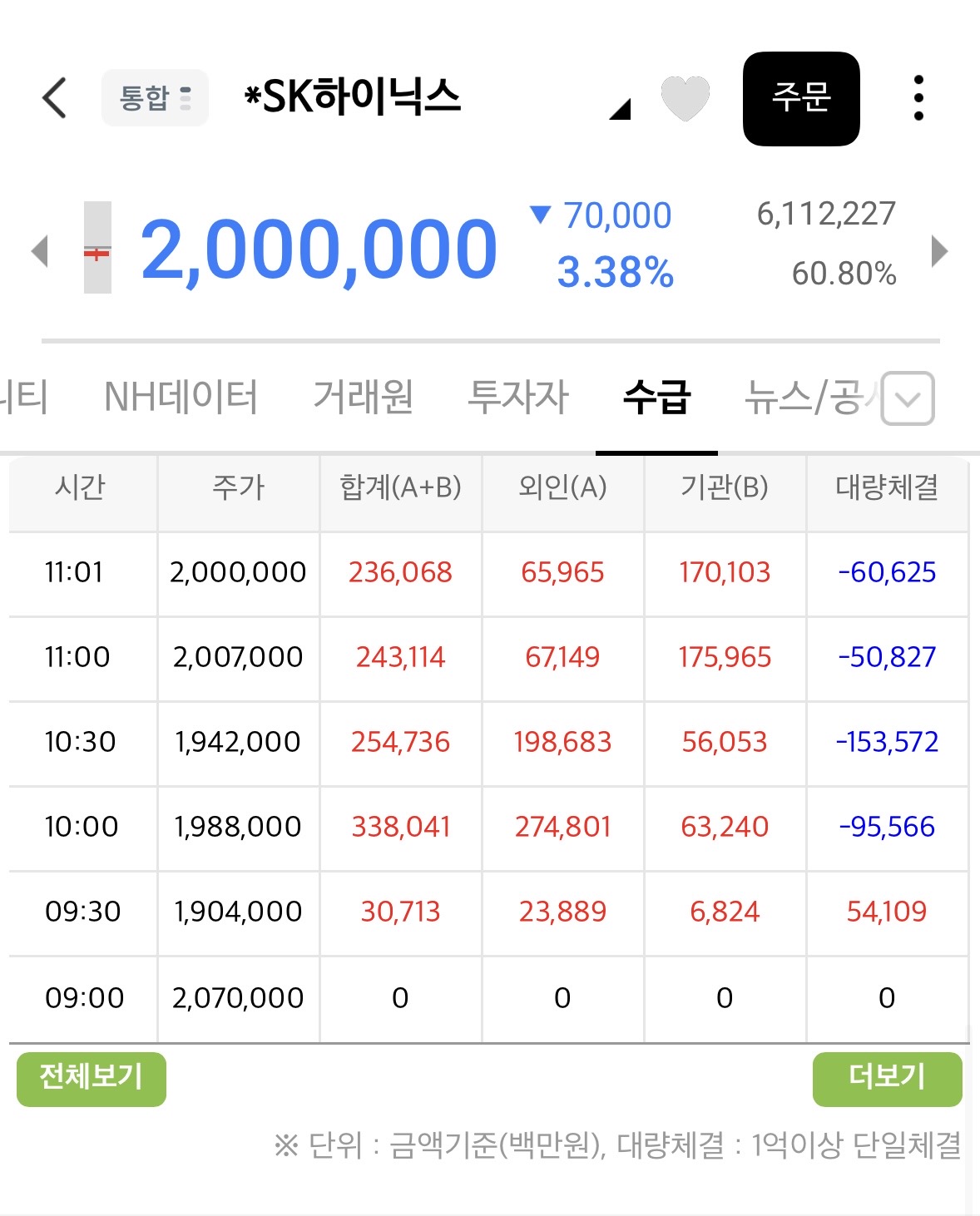Open the three-dot more options menu

(x=918, y=98)
